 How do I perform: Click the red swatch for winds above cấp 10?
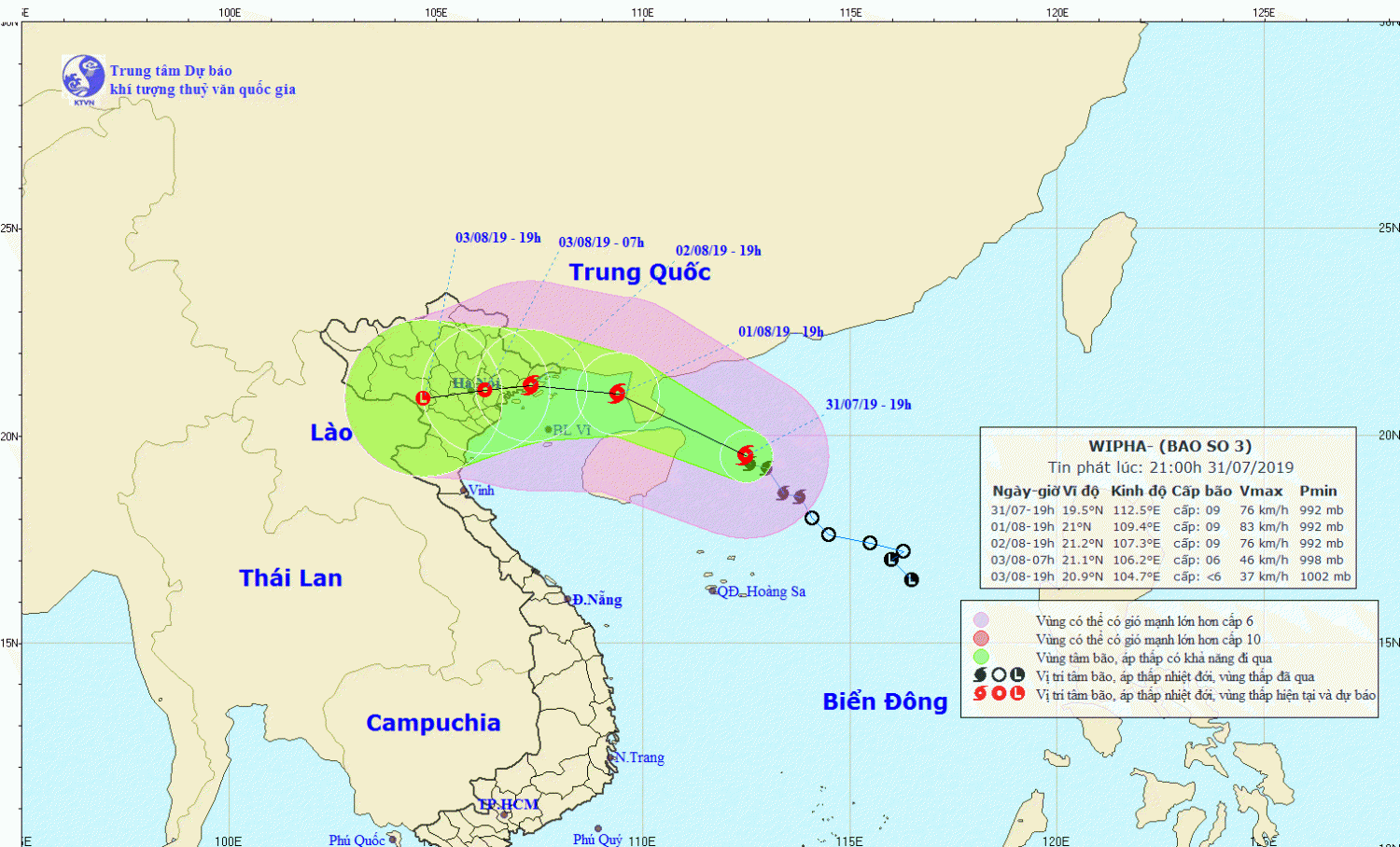981,638
